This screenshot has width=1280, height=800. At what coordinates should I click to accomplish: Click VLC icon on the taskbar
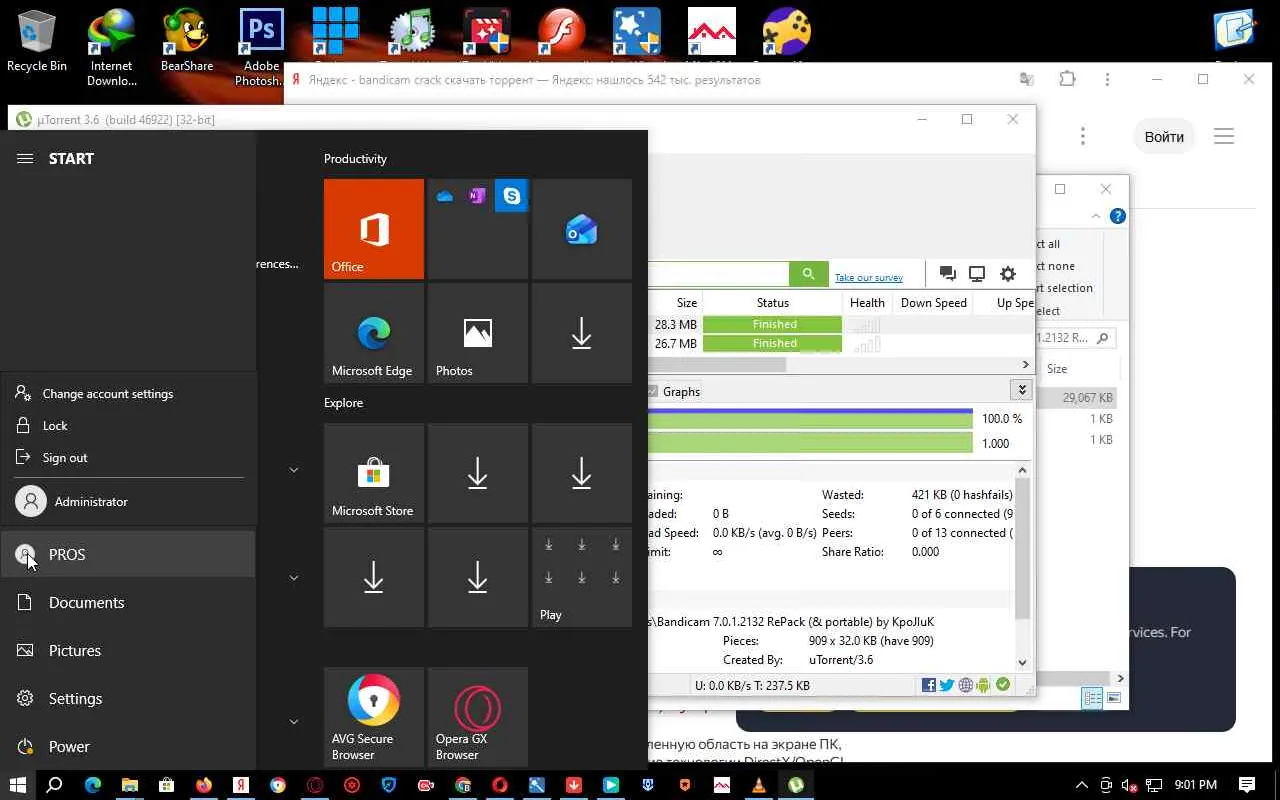click(759, 785)
